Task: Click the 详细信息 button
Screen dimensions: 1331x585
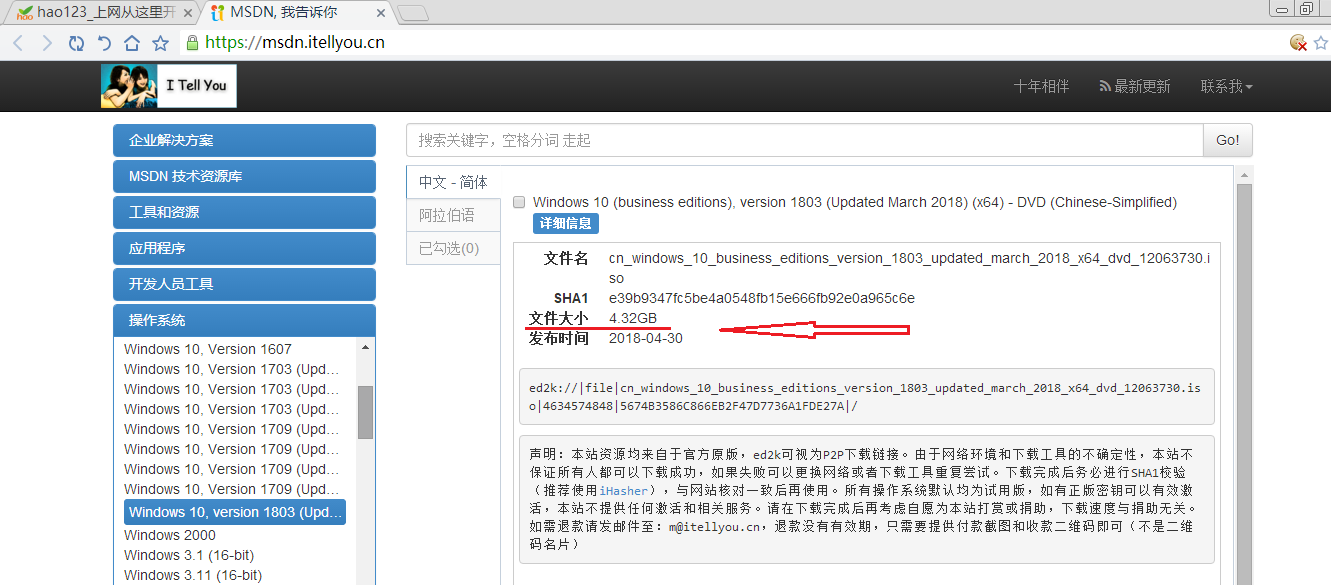Action: [x=565, y=223]
